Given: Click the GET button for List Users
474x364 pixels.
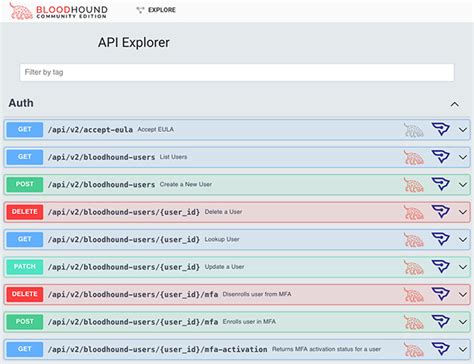Looking at the screenshot, I should tap(25, 157).
